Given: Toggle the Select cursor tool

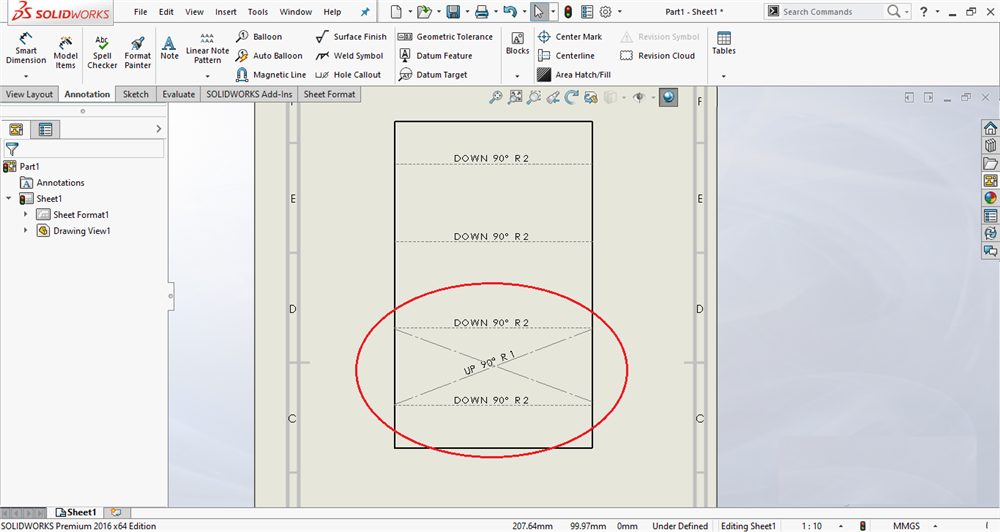Looking at the screenshot, I should pos(539,11).
